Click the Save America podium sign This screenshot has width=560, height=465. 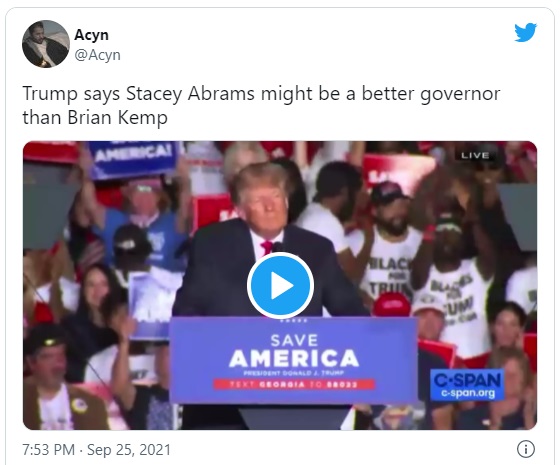click(x=293, y=360)
